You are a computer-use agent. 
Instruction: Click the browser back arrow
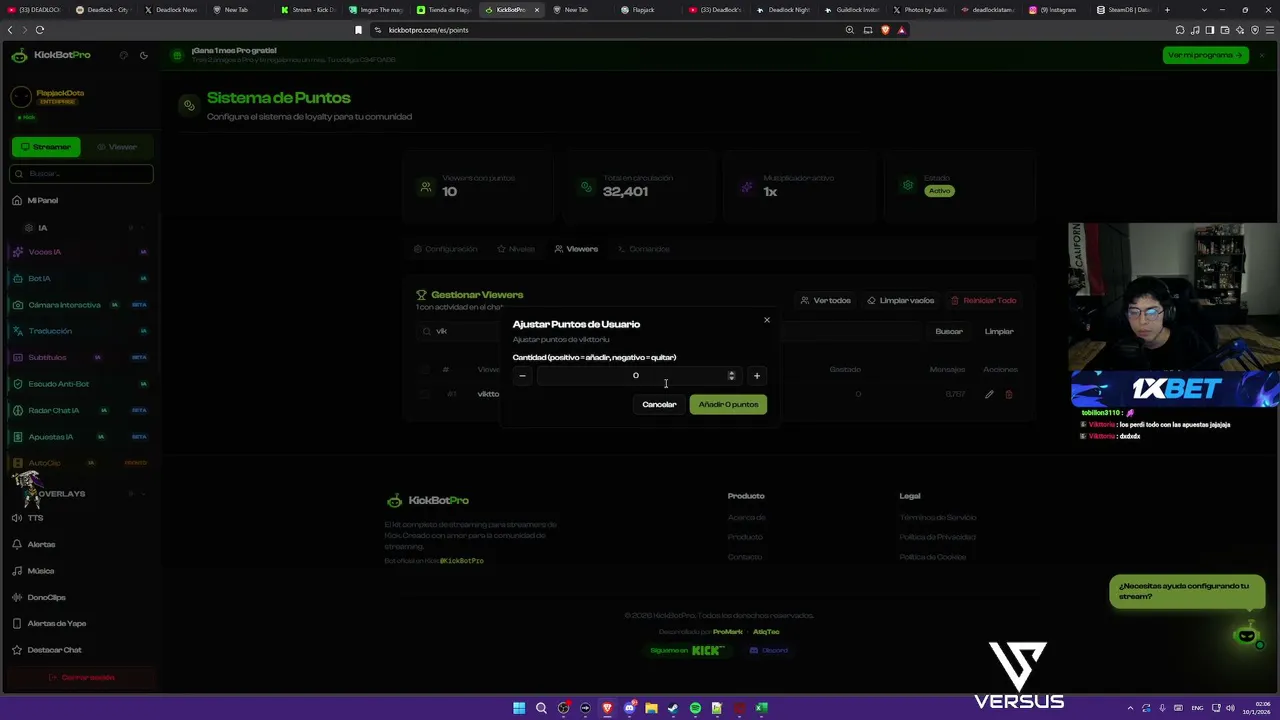click(11, 30)
